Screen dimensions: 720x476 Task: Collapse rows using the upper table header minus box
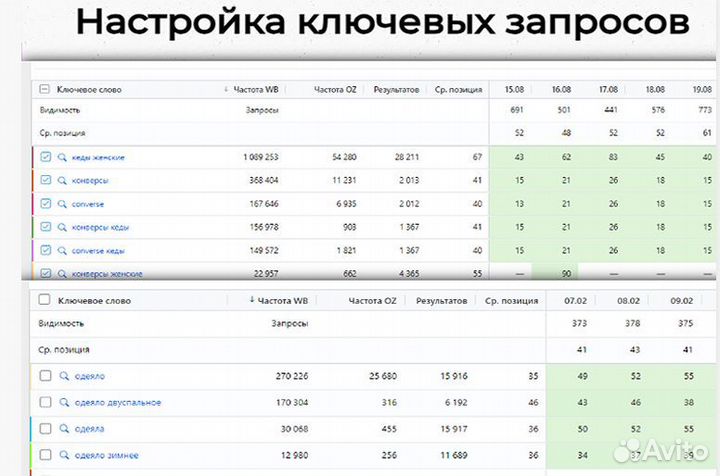[44, 89]
